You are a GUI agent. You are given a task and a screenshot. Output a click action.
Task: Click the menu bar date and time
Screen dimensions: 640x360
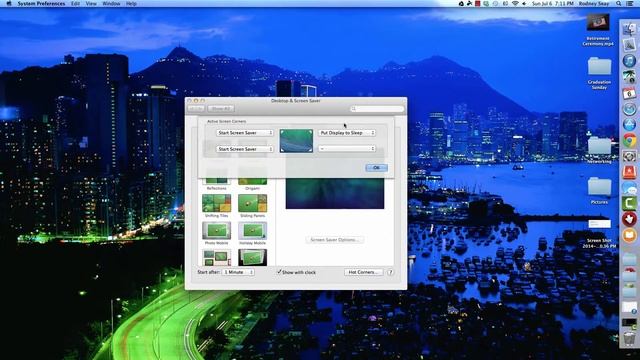click(x=553, y=4)
